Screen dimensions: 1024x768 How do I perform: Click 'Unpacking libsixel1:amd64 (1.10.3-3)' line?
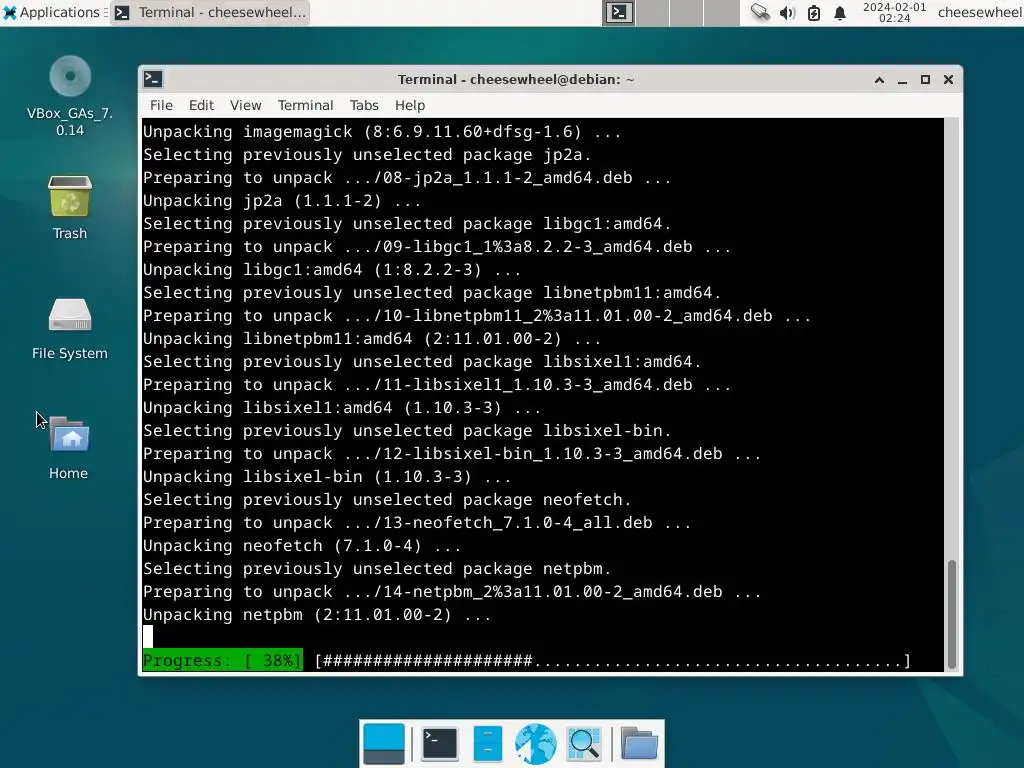pos(342,408)
